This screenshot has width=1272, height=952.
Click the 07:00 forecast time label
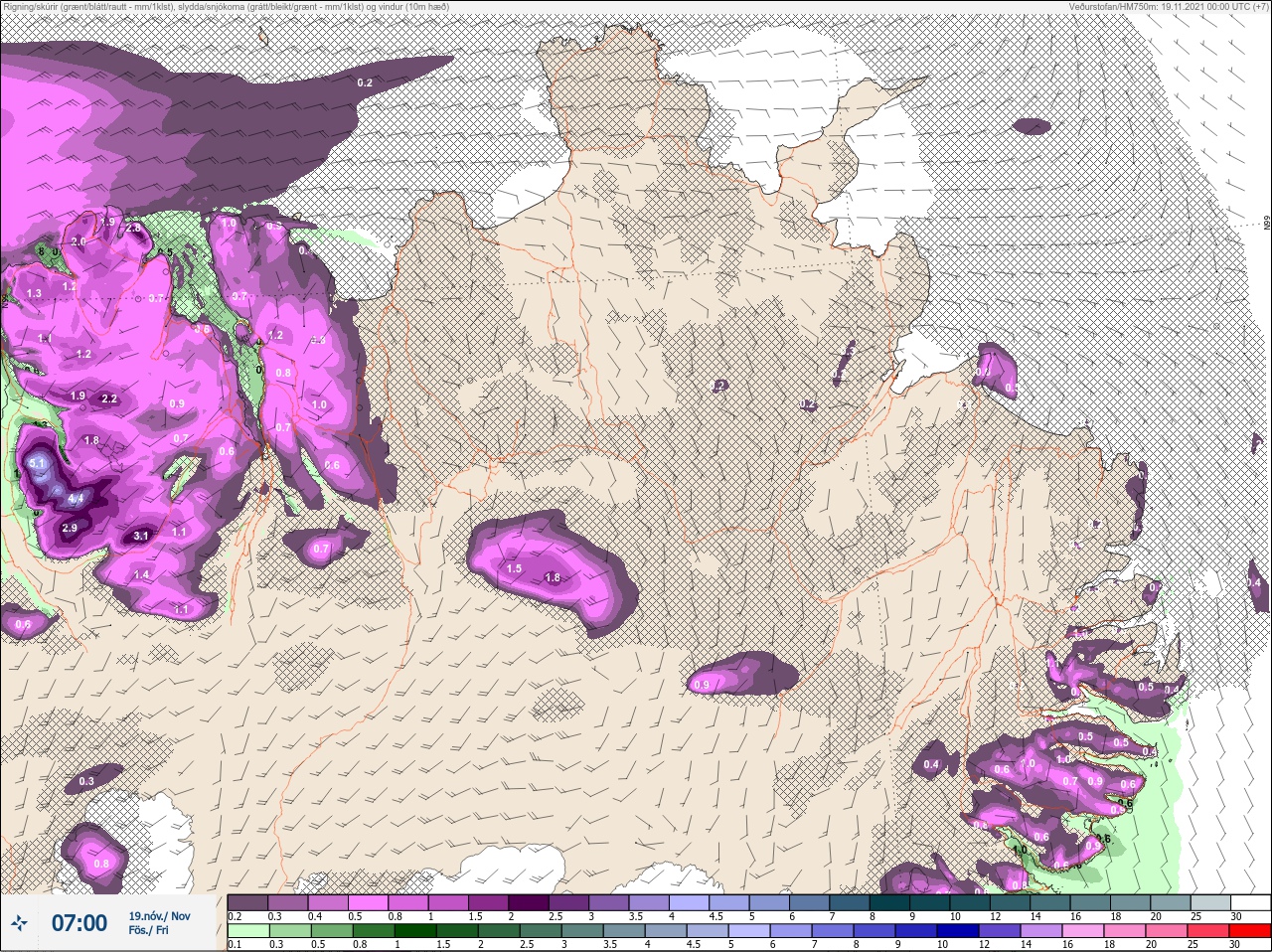[x=79, y=923]
